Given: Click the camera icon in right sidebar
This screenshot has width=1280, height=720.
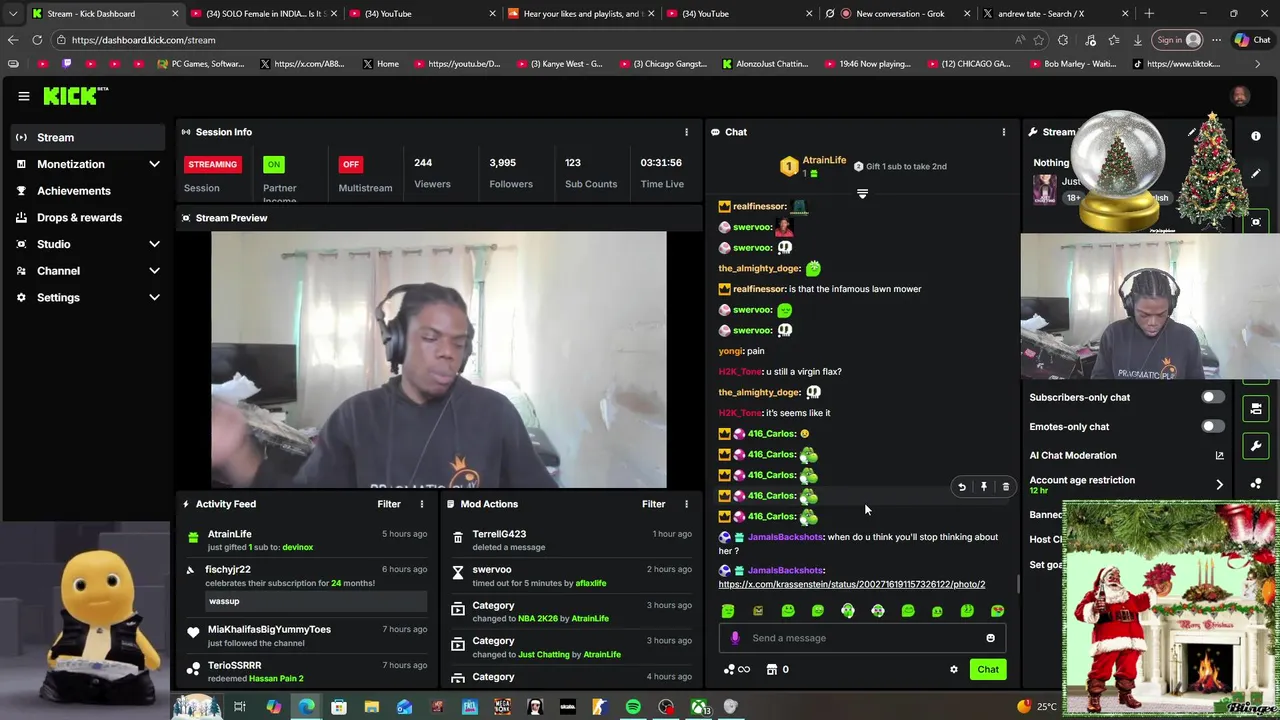Looking at the screenshot, I should tap(1256, 409).
